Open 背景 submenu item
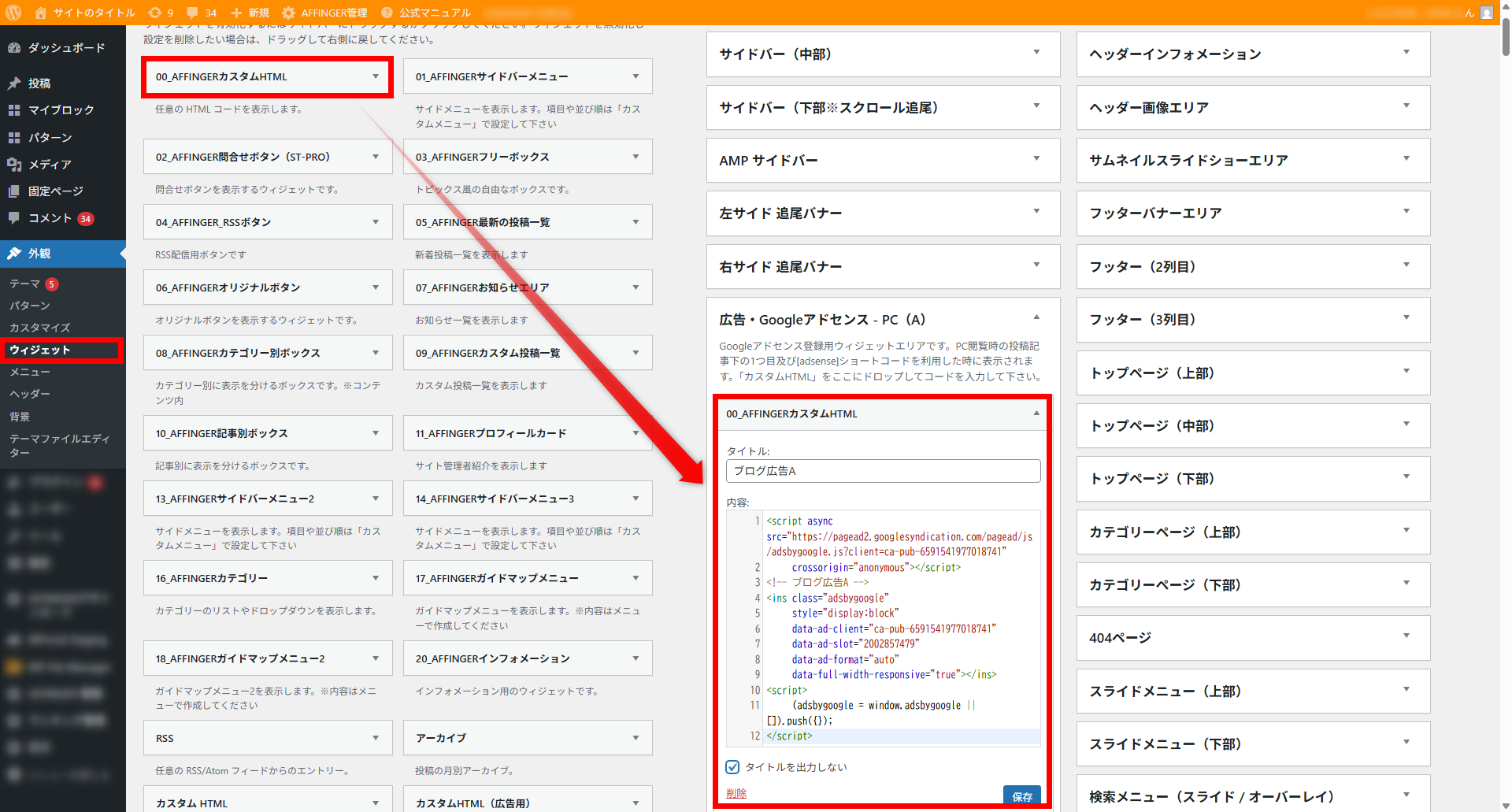1512x812 pixels. pos(20,417)
